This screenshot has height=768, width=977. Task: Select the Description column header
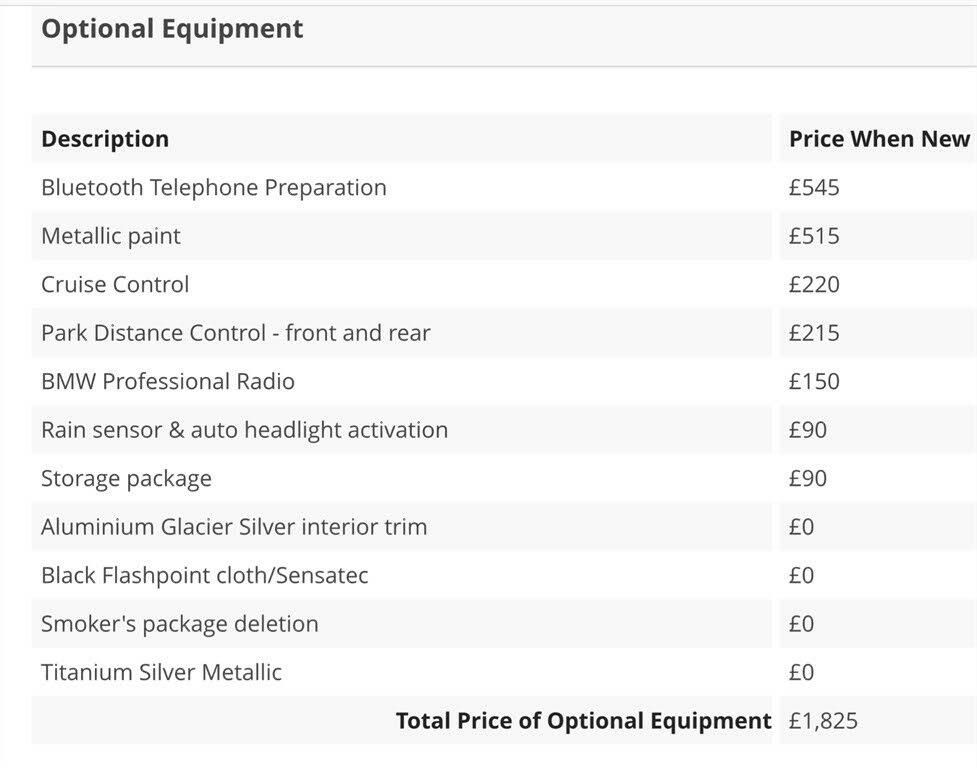105,139
